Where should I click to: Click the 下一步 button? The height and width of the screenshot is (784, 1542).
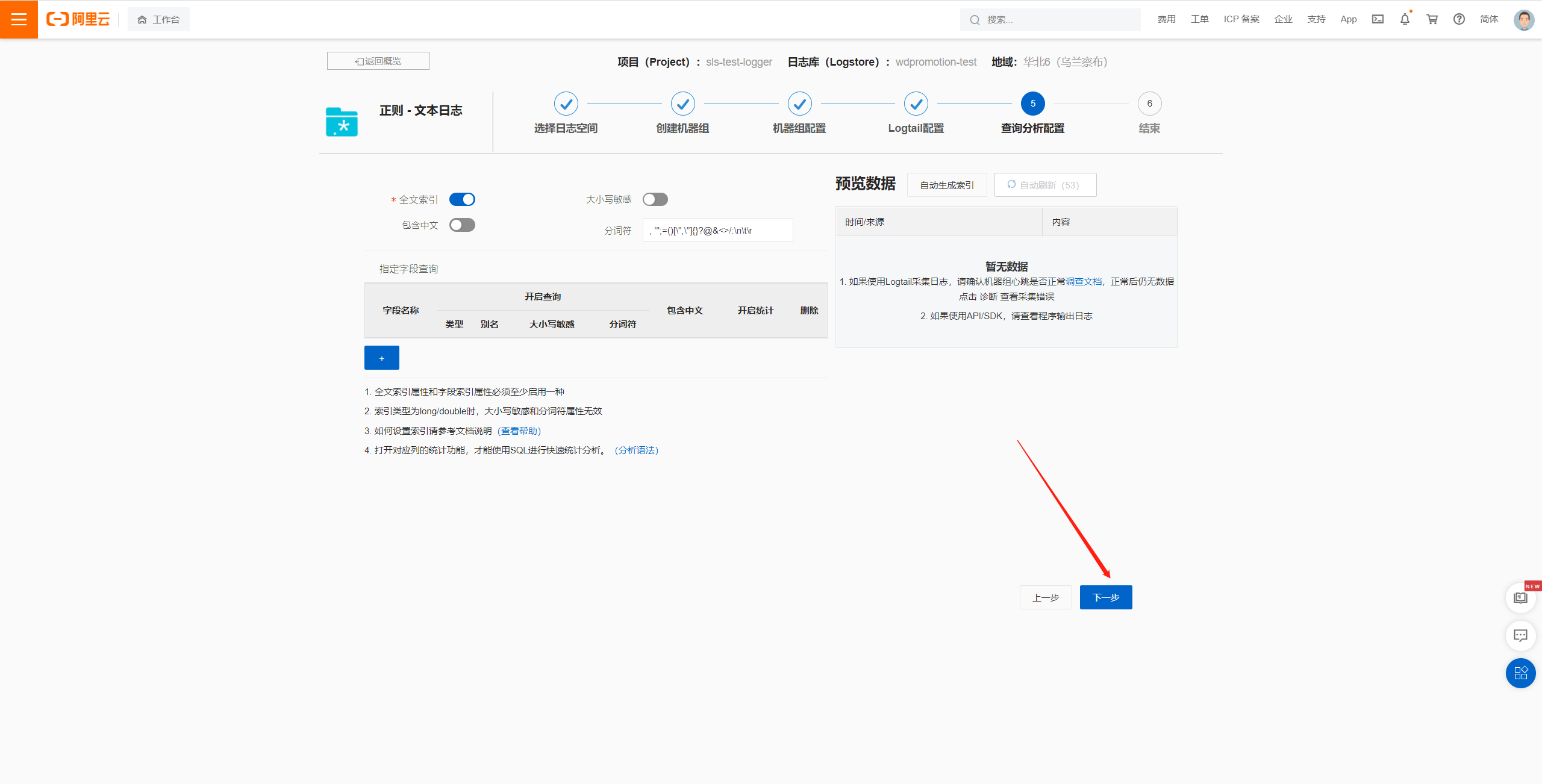click(1106, 597)
